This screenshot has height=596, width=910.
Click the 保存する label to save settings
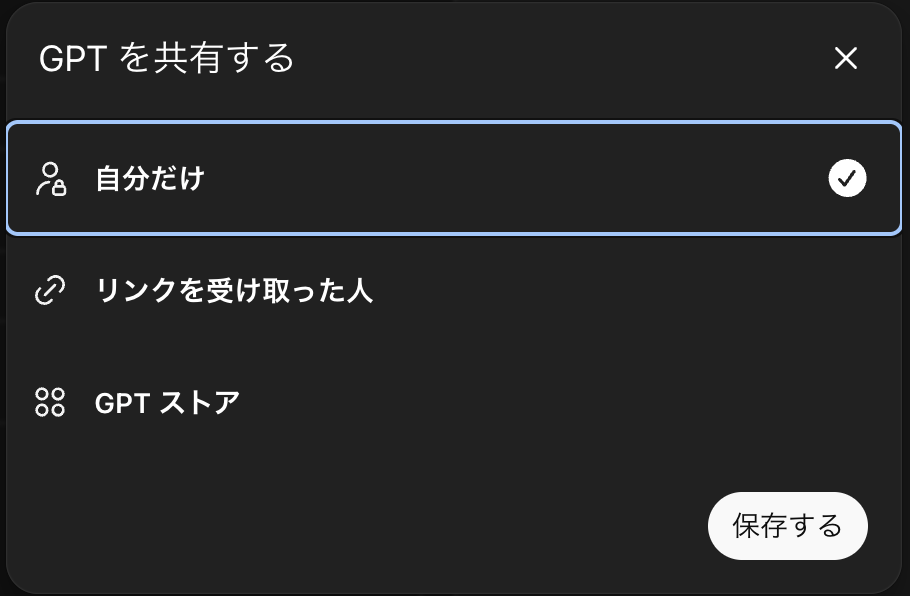788,526
